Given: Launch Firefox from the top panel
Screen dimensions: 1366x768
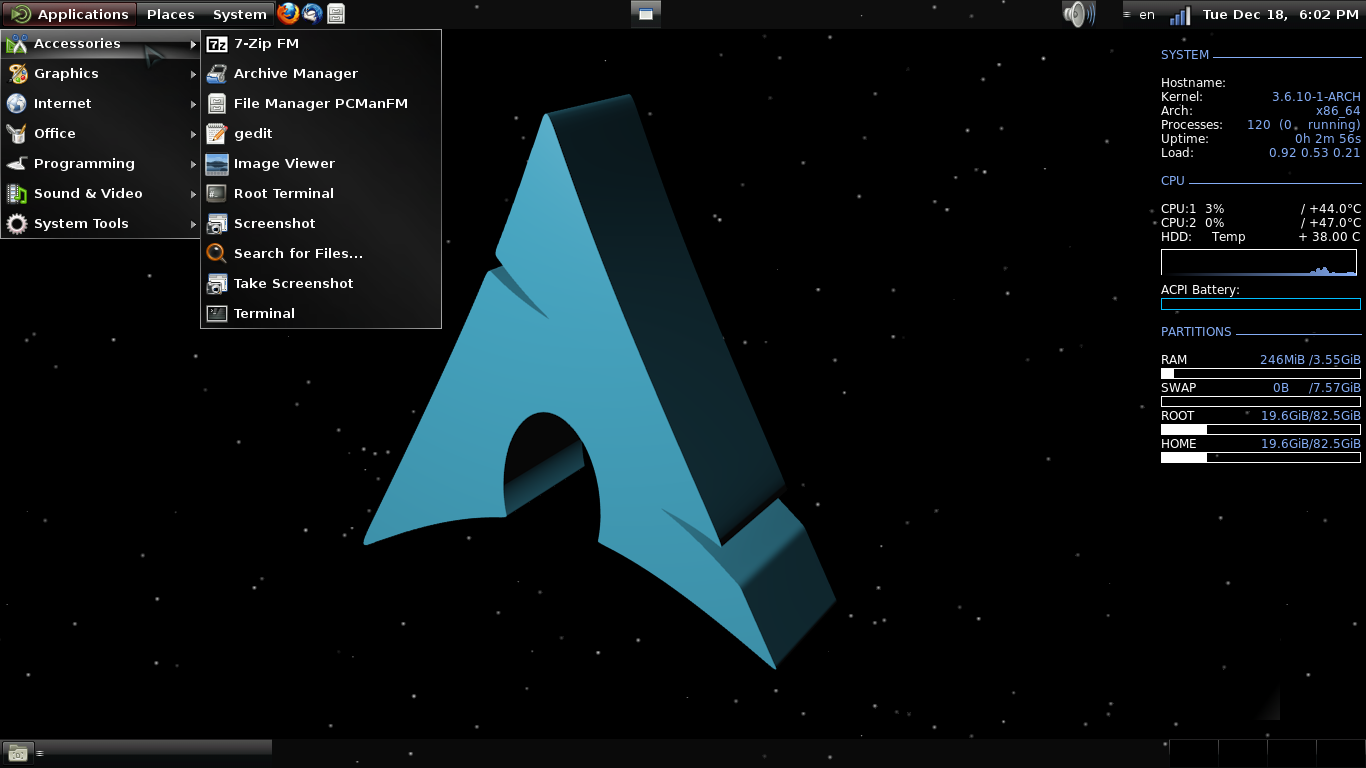Looking at the screenshot, I should click(x=288, y=14).
